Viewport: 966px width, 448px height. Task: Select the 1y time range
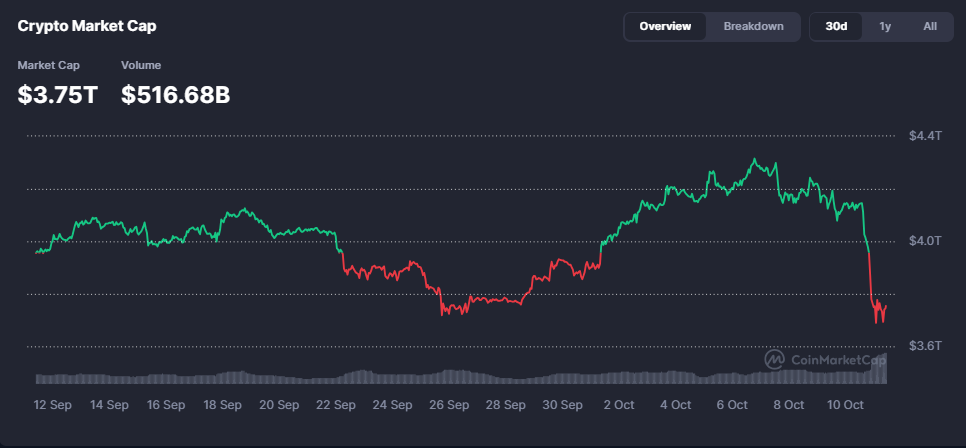pos(885,26)
